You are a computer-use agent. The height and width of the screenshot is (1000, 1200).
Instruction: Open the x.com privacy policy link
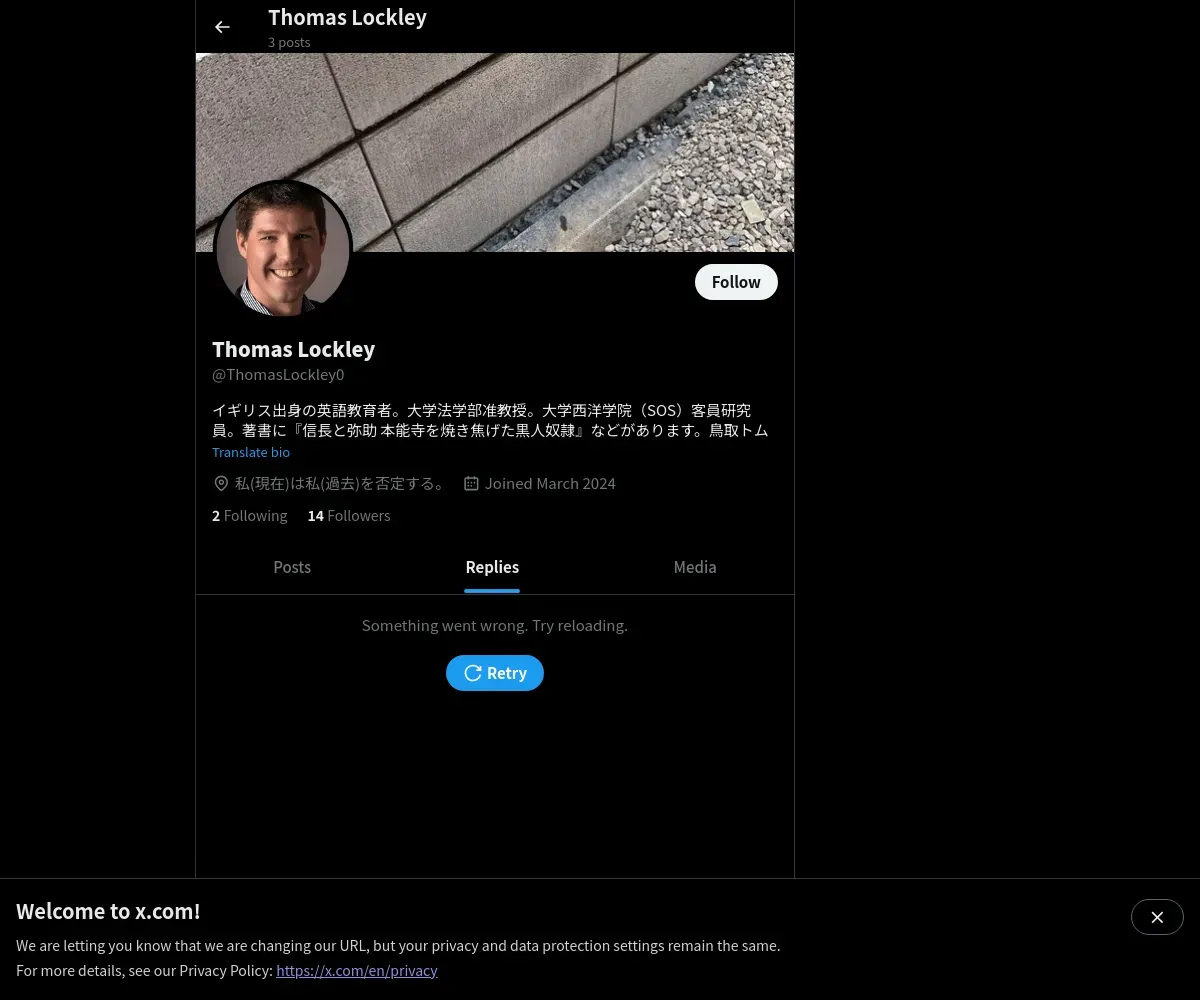(x=357, y=970)
